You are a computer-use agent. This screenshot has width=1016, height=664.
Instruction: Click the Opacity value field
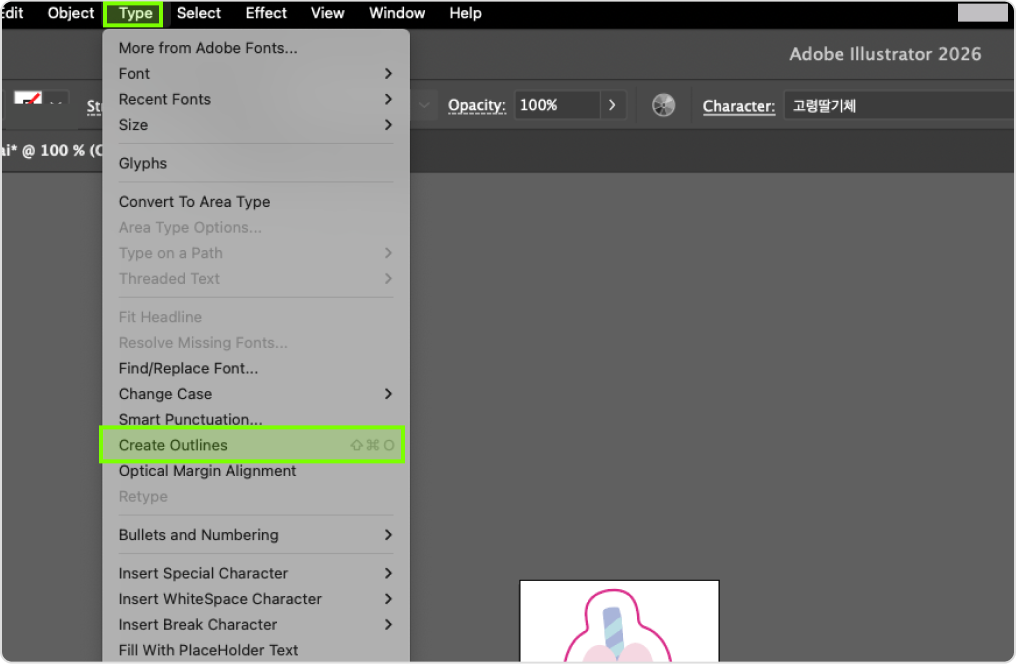pyautogui.click(x=557, y=105)
